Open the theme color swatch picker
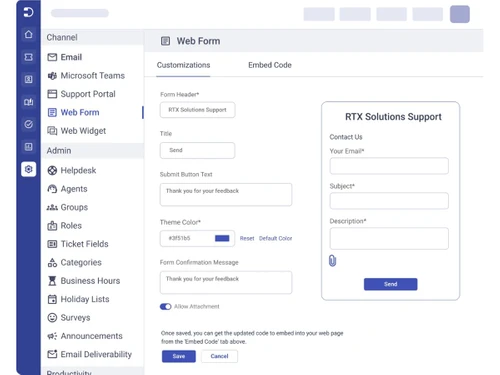 (222, 238)
